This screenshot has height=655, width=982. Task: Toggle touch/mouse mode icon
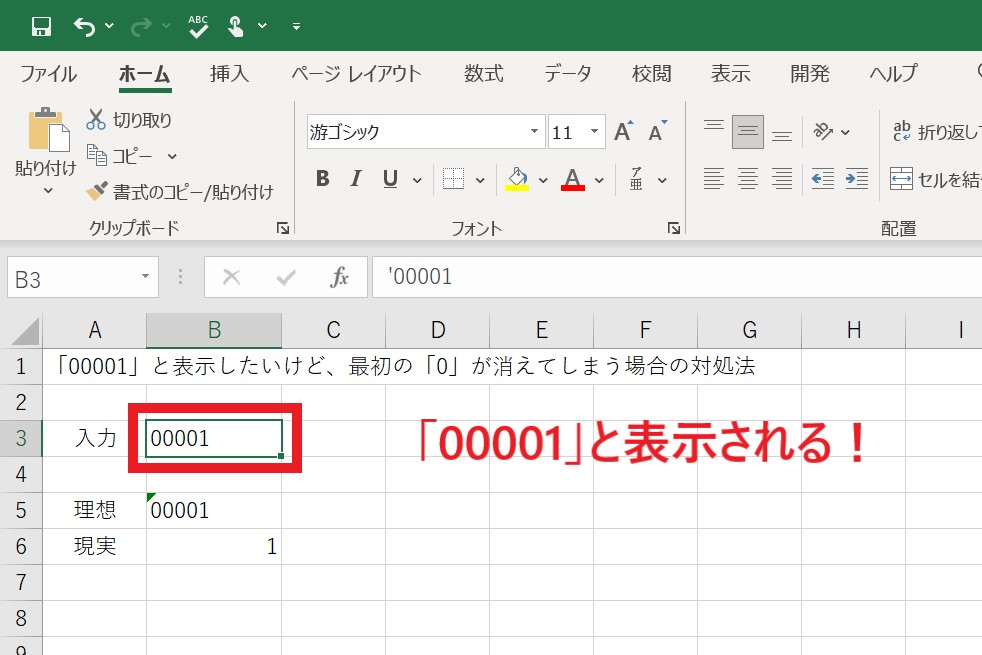pos(235,26)
